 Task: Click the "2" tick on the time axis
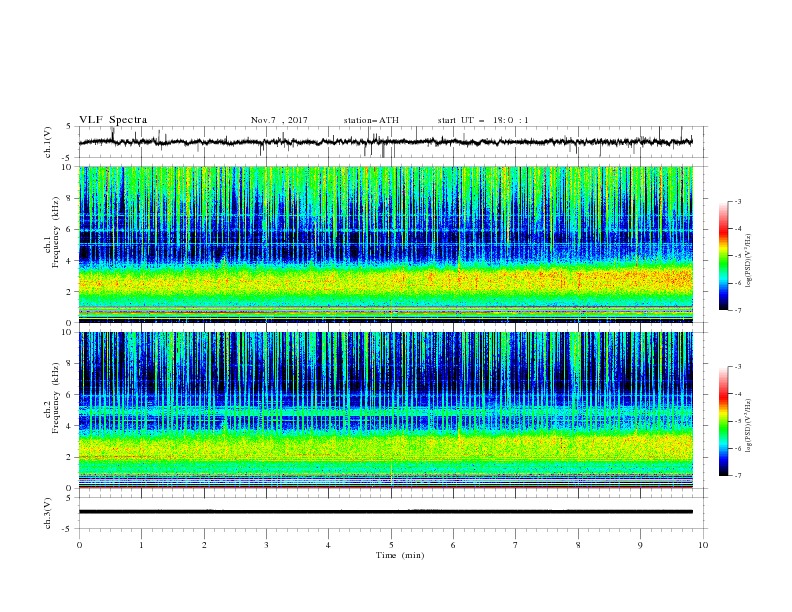click(204, 545)
